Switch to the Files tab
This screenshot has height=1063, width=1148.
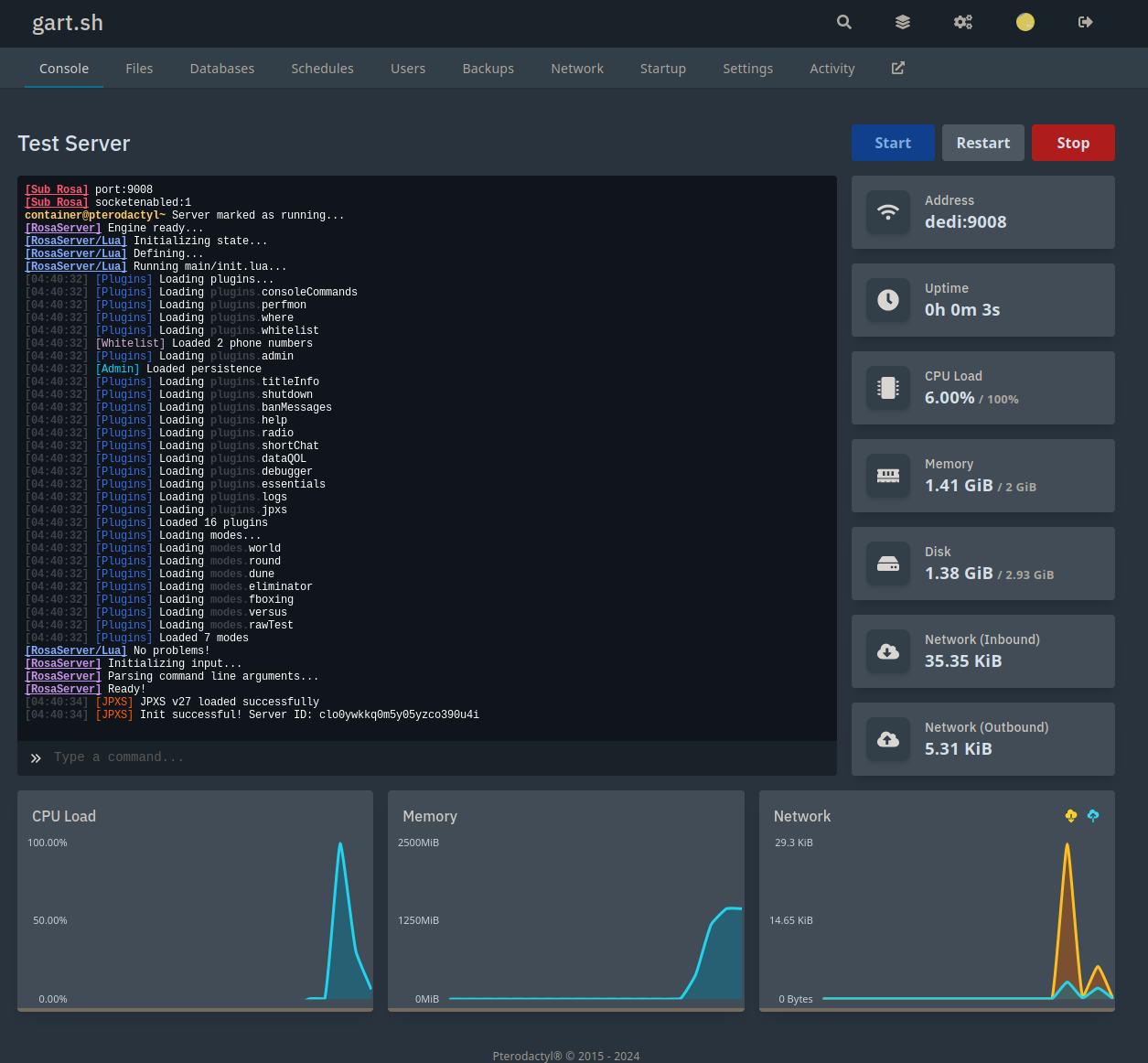(x=139, y=69)
